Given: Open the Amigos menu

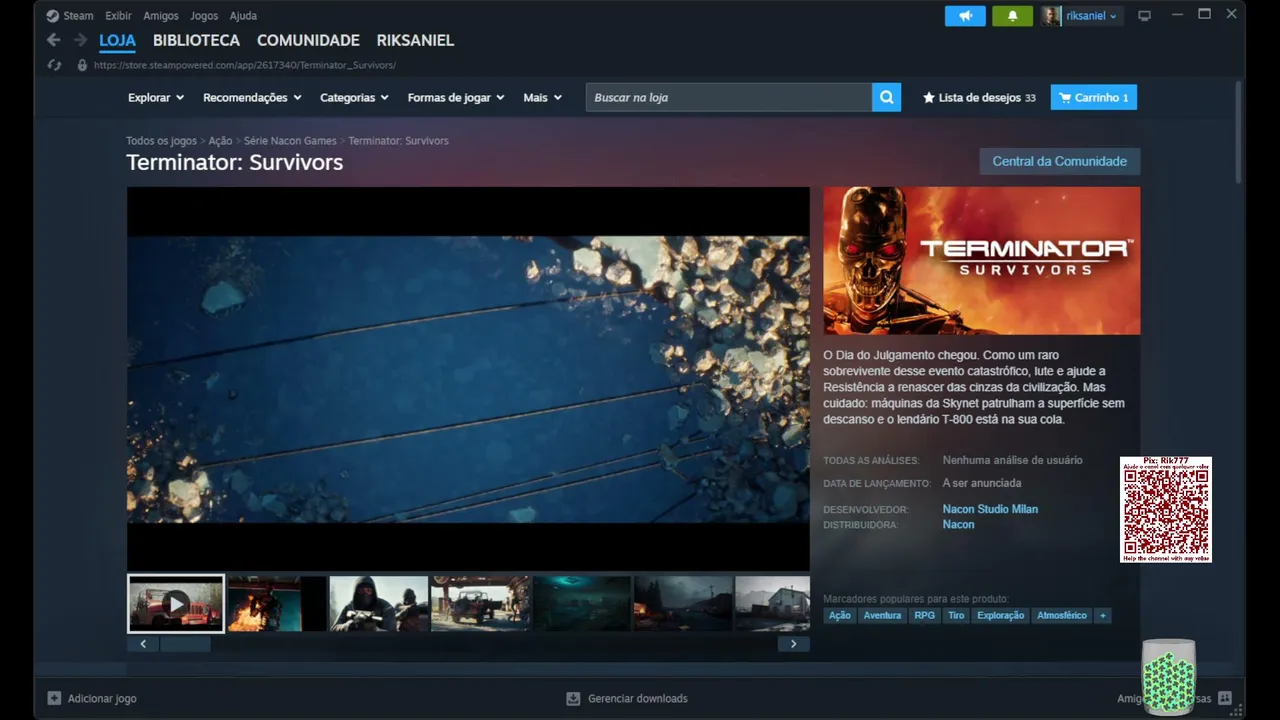Looking at the screenshot, I should tap(161, 16).
